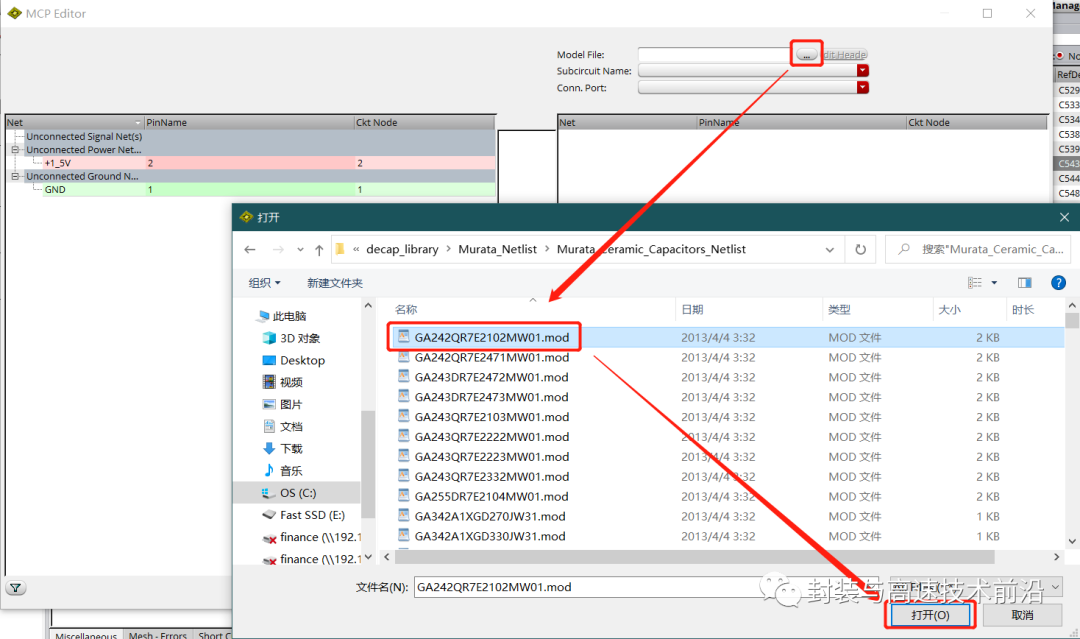This screenshot has width=1080, height=639.
Task: Select 下载 folder
Action: 291,448
